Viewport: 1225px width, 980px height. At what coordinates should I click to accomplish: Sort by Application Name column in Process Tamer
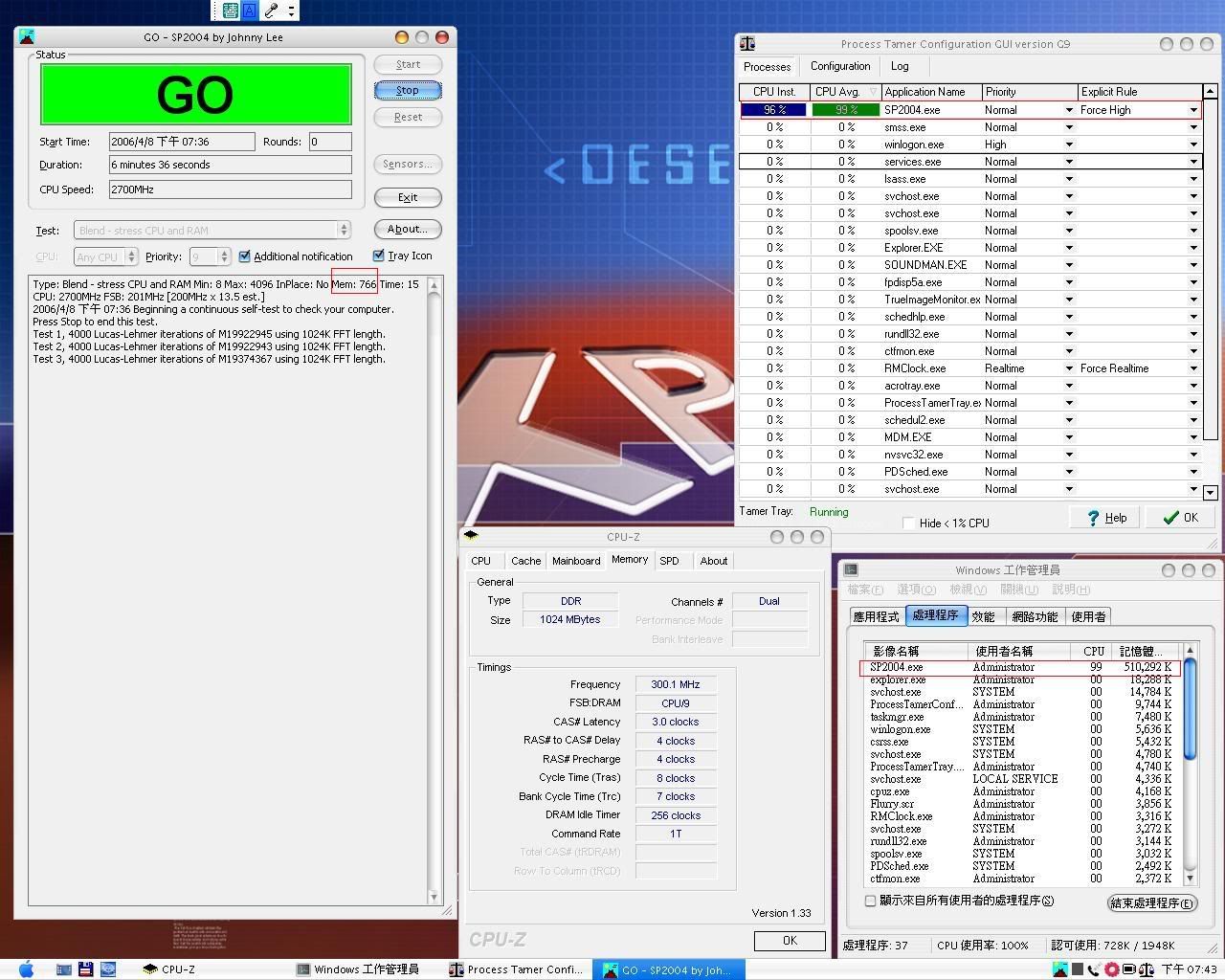tap(931, 92)
